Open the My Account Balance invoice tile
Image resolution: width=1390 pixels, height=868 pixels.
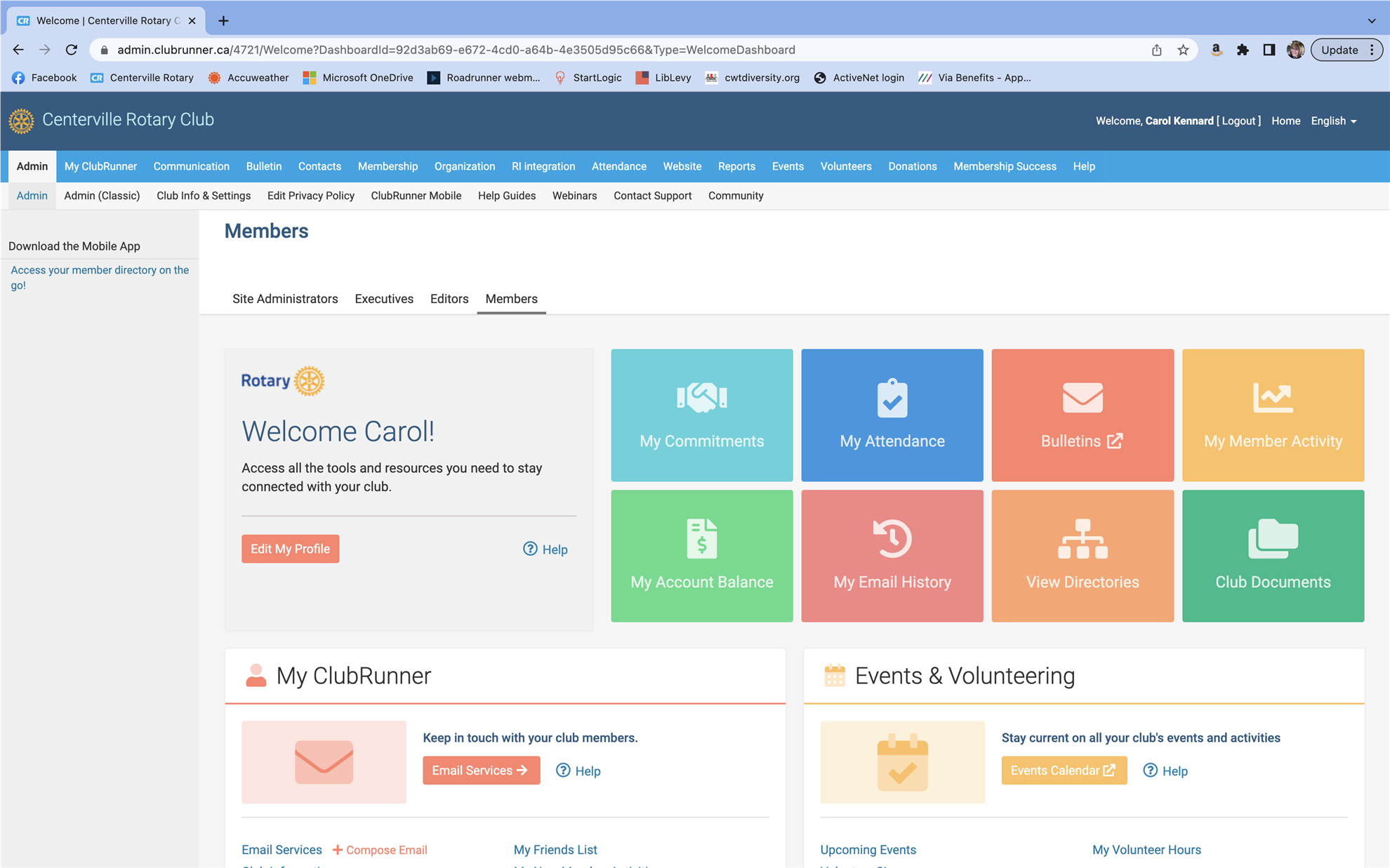click(x=701, y=555)
